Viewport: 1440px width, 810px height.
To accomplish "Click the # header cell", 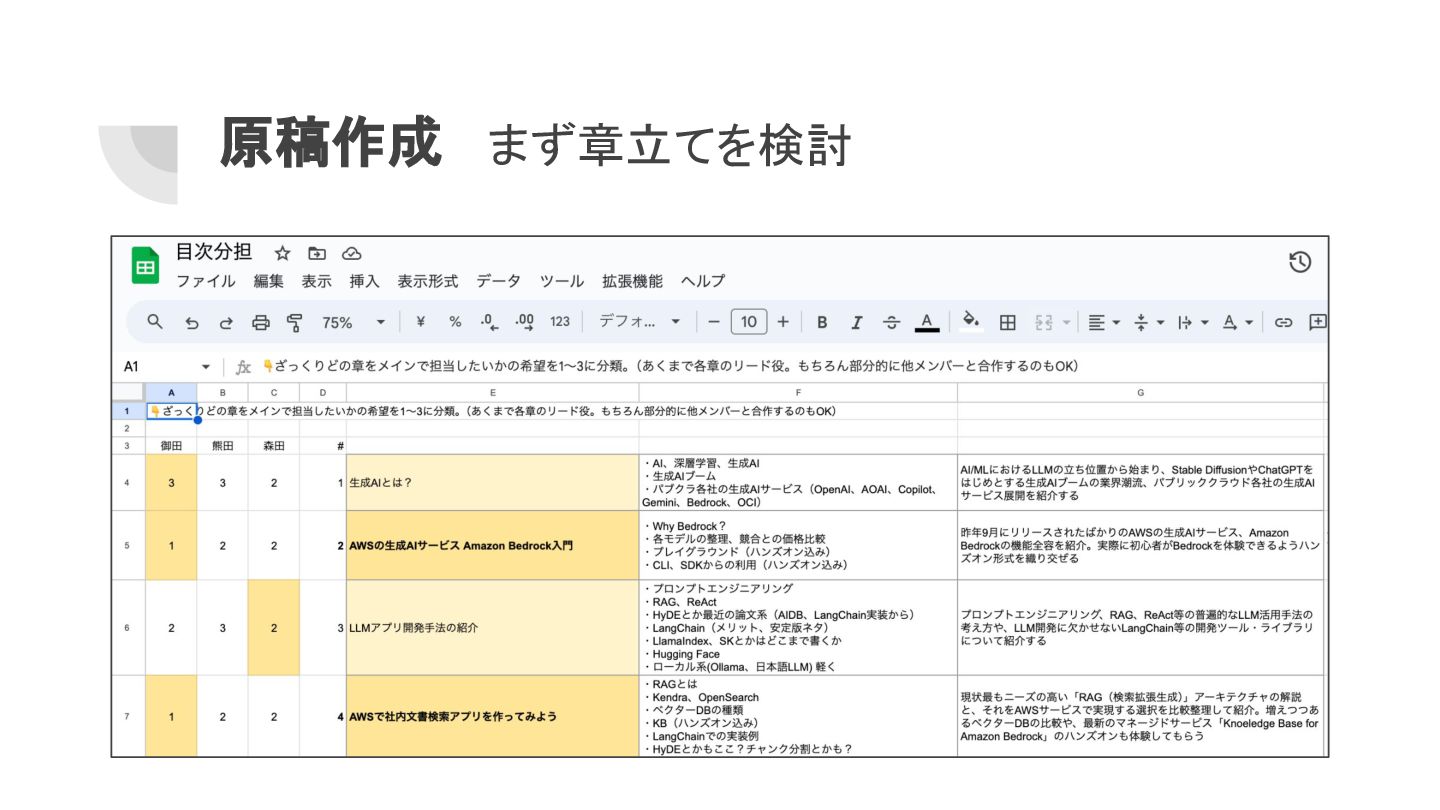I will coord(323,446).
